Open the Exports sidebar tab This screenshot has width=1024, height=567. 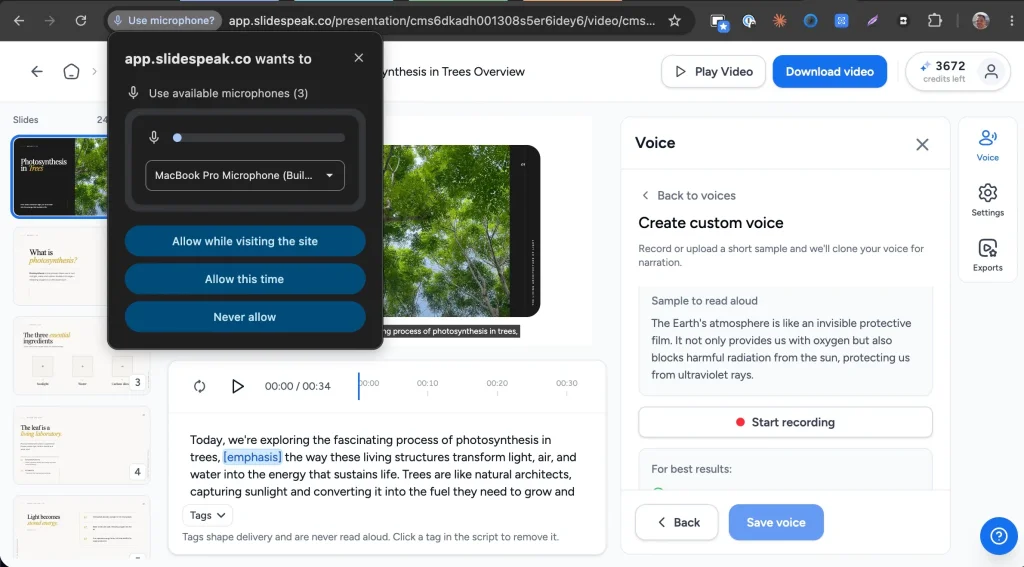click(987, 255)
